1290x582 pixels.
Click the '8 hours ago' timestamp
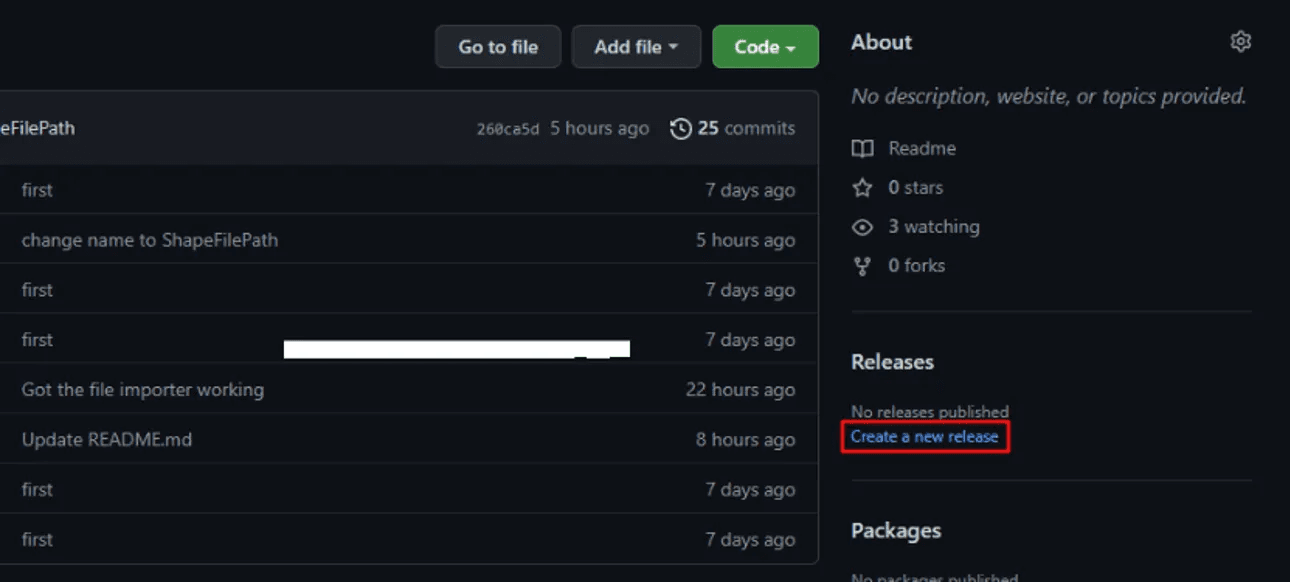745,440
